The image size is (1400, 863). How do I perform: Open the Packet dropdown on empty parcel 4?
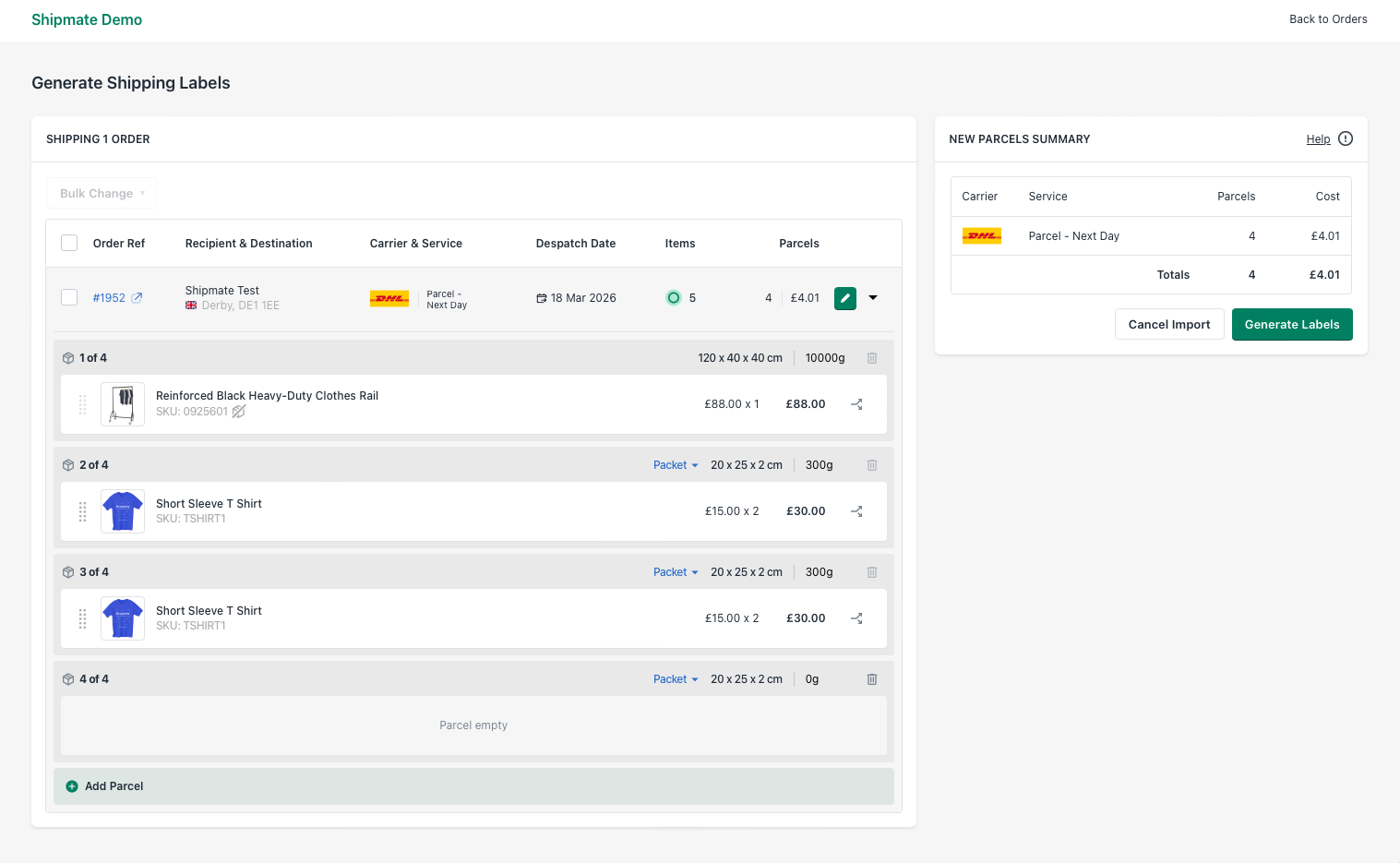tap(675, 678)
